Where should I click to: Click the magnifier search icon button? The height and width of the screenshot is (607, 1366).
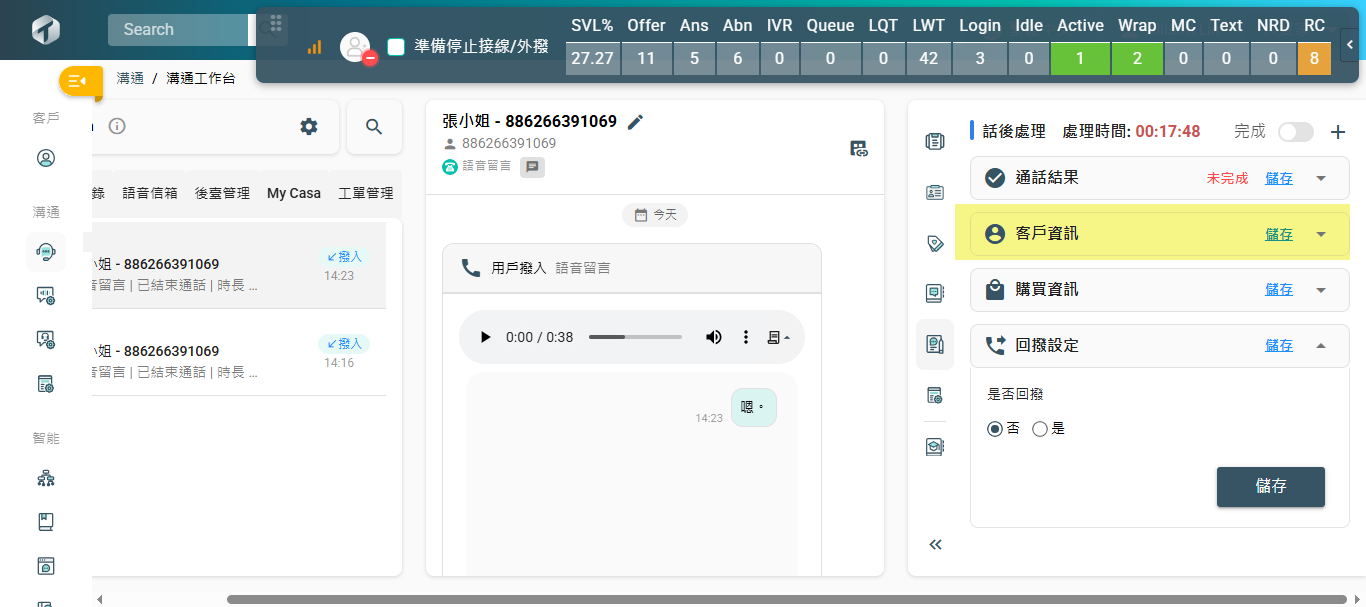click(x=374, y=126)
